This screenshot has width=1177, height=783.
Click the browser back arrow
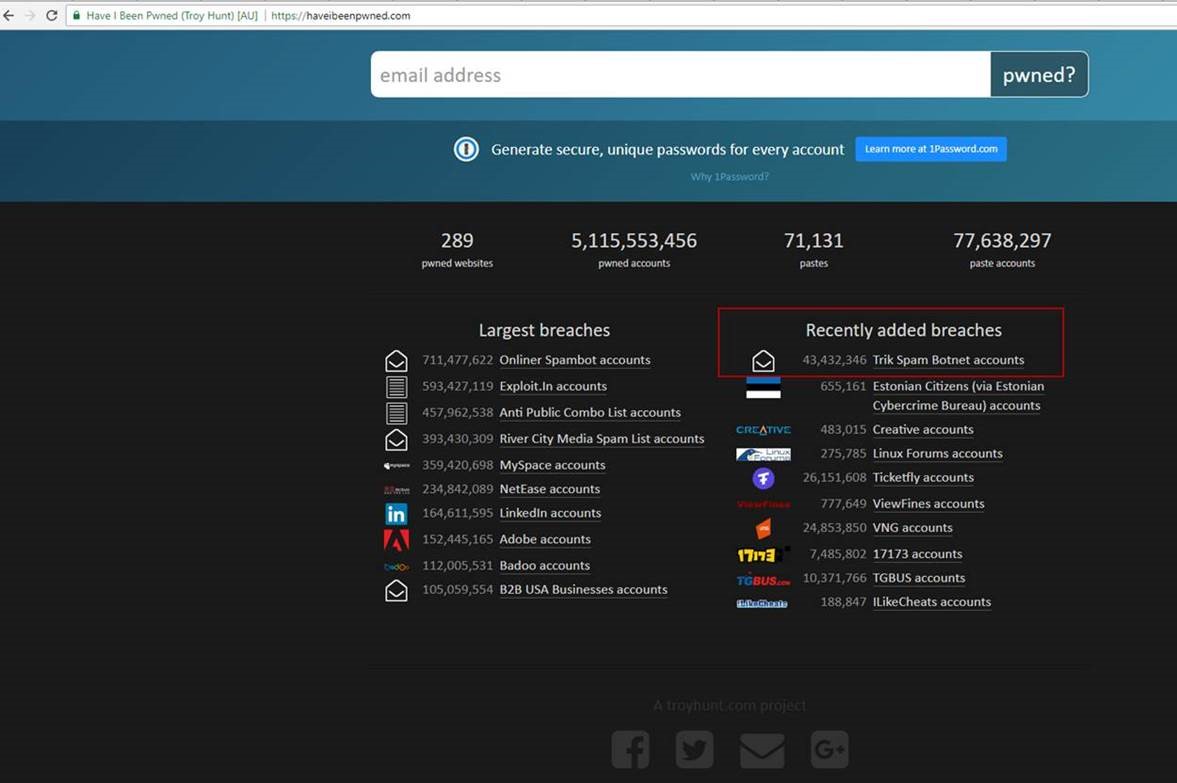click(9, 15)
